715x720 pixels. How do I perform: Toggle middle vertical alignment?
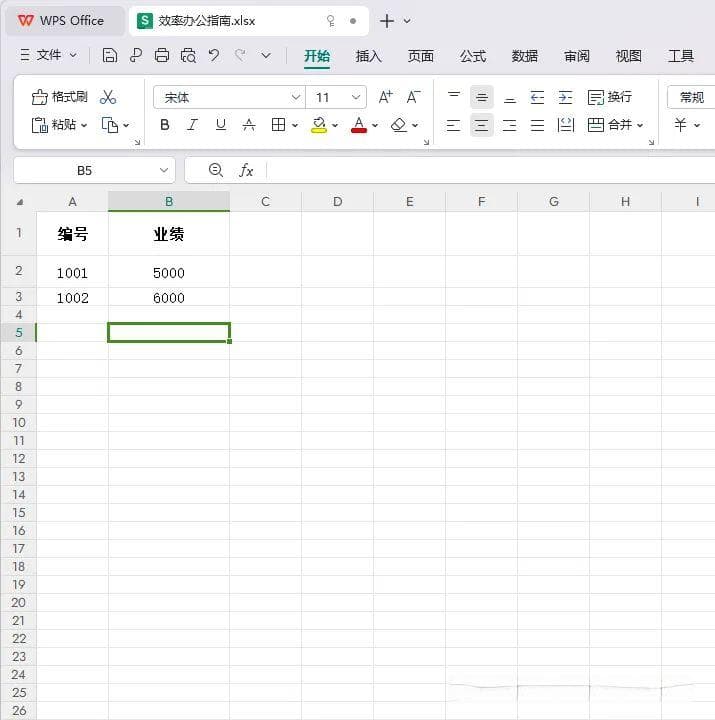pos(482,97)
